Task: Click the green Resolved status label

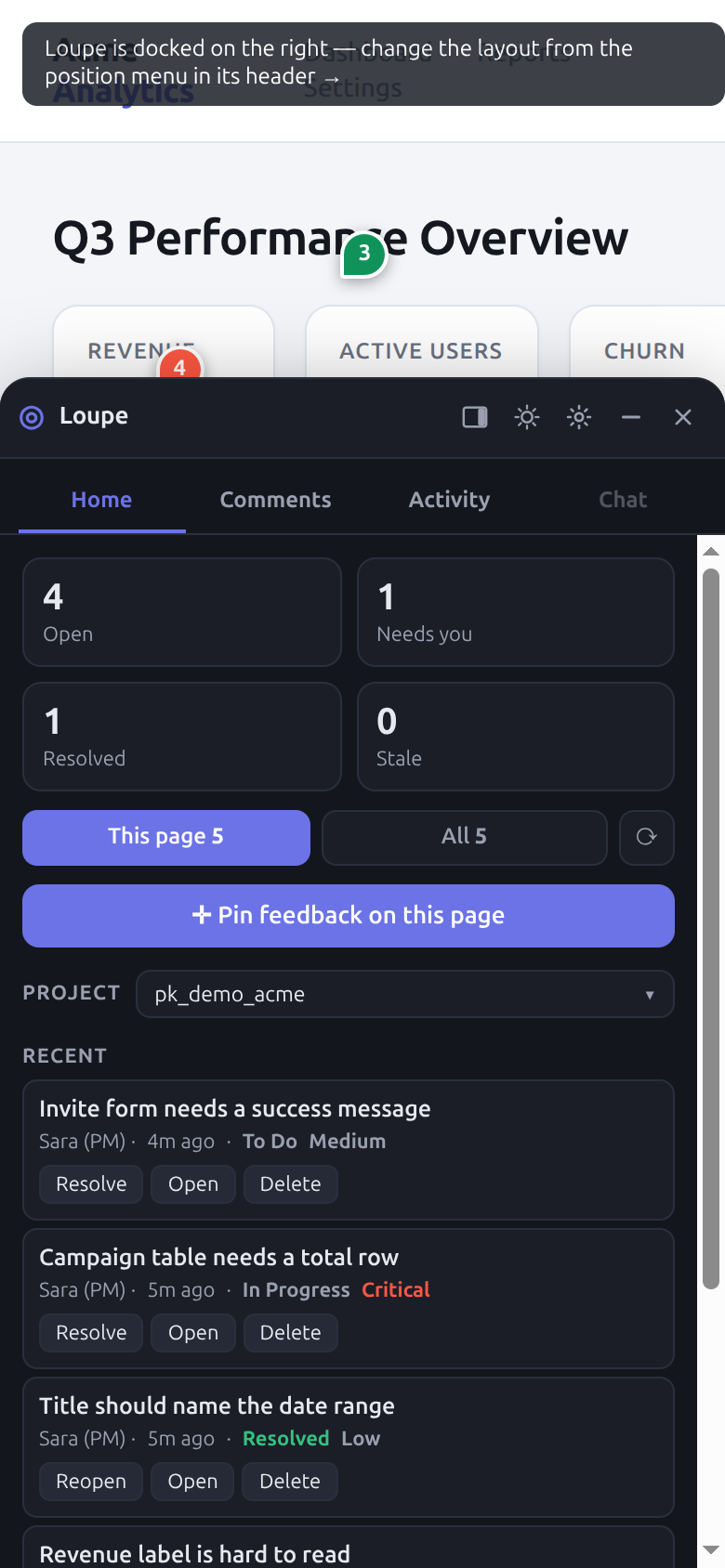Action: tap(286, 1439)
